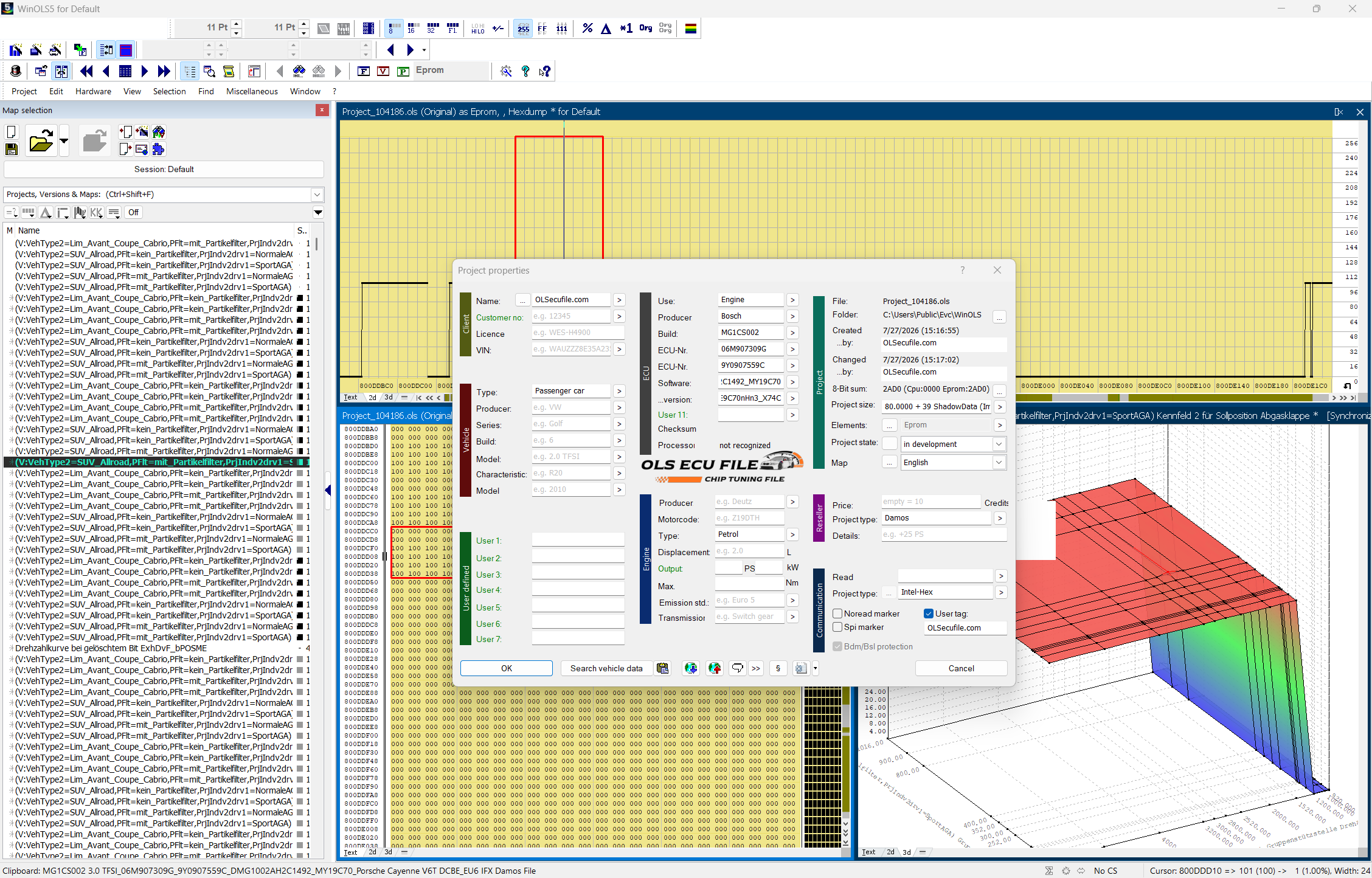Click the rainbow color scheme icon
1372x878 pixels.
(690, 28)
